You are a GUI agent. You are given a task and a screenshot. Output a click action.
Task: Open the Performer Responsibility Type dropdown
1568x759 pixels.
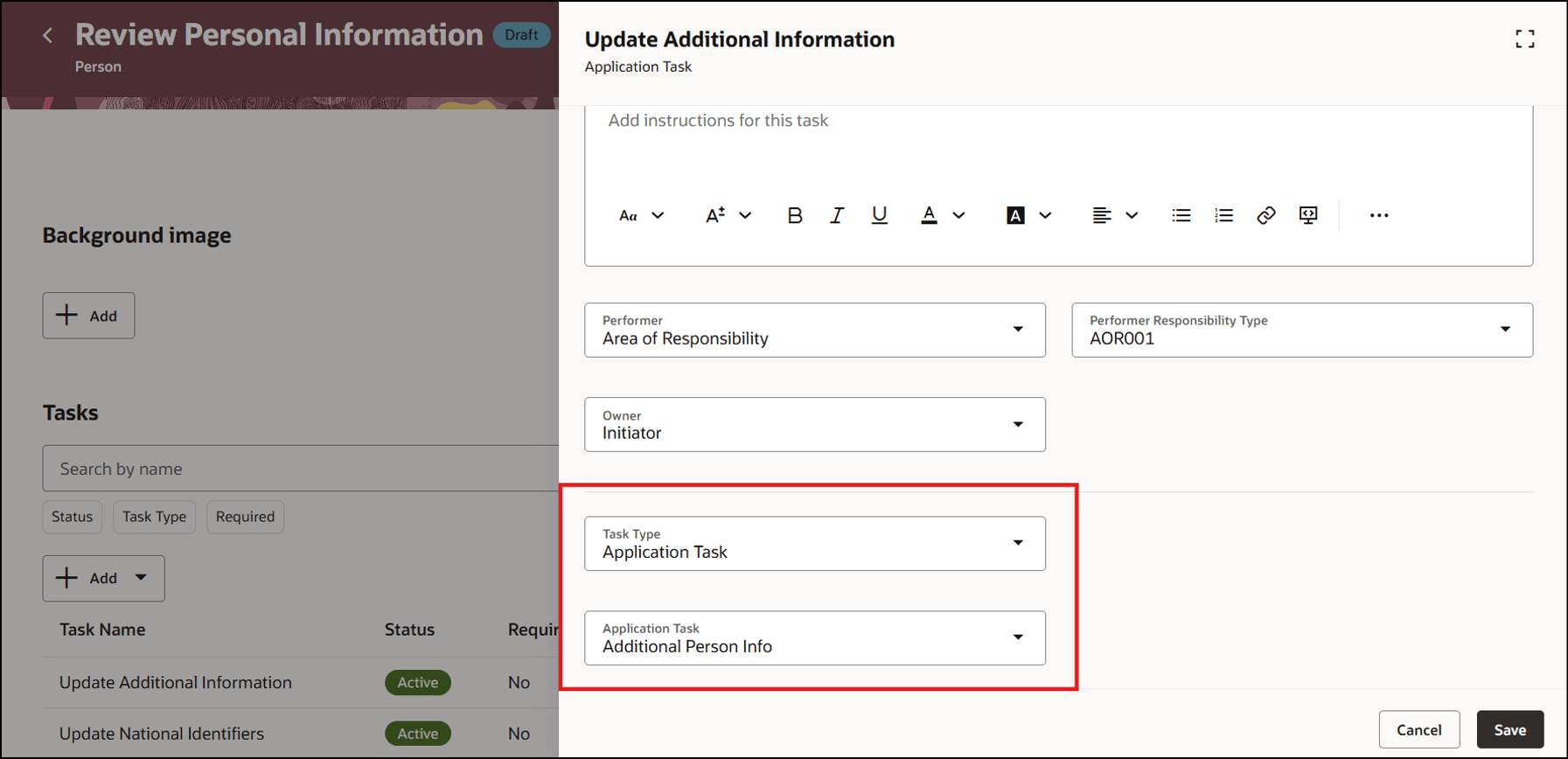(1302, 330)
